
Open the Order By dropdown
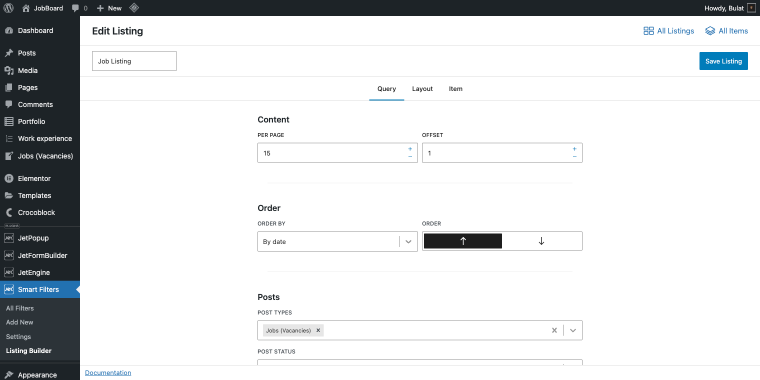(337, 241)
